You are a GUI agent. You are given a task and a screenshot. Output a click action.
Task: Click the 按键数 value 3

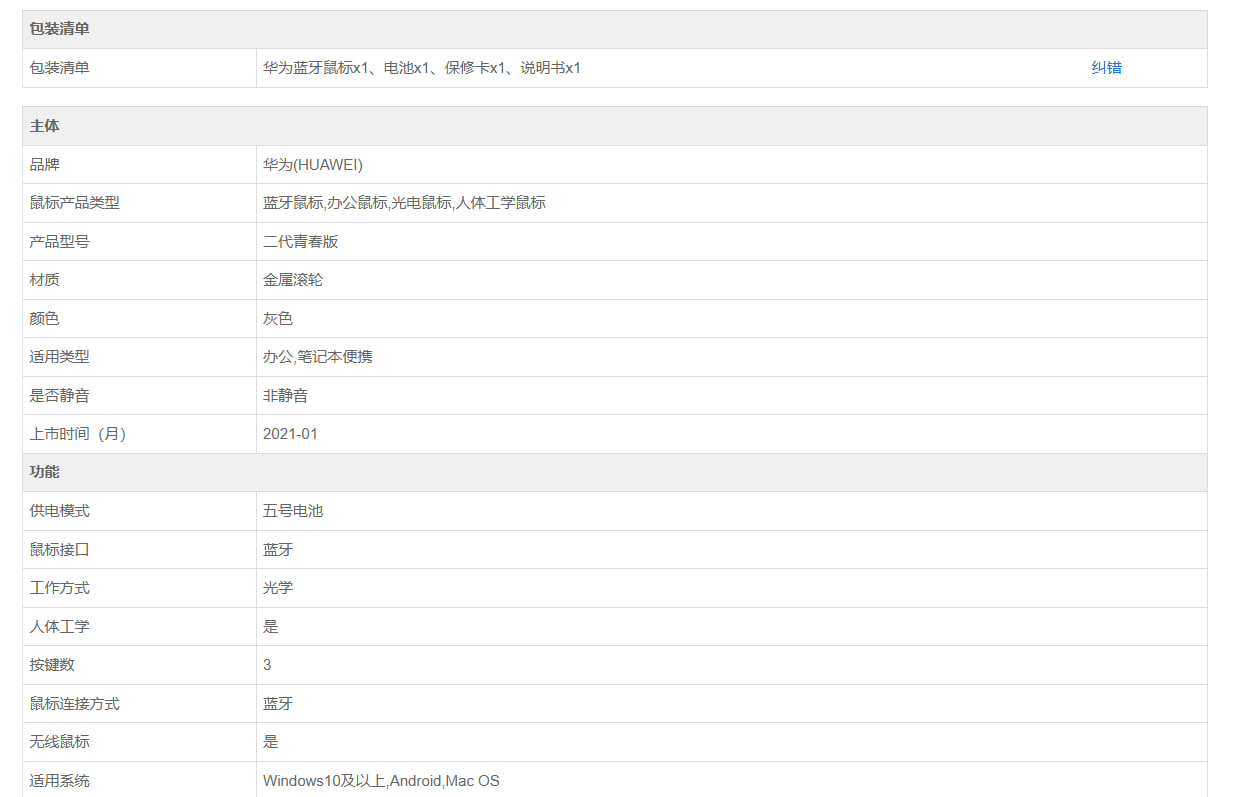267,665
